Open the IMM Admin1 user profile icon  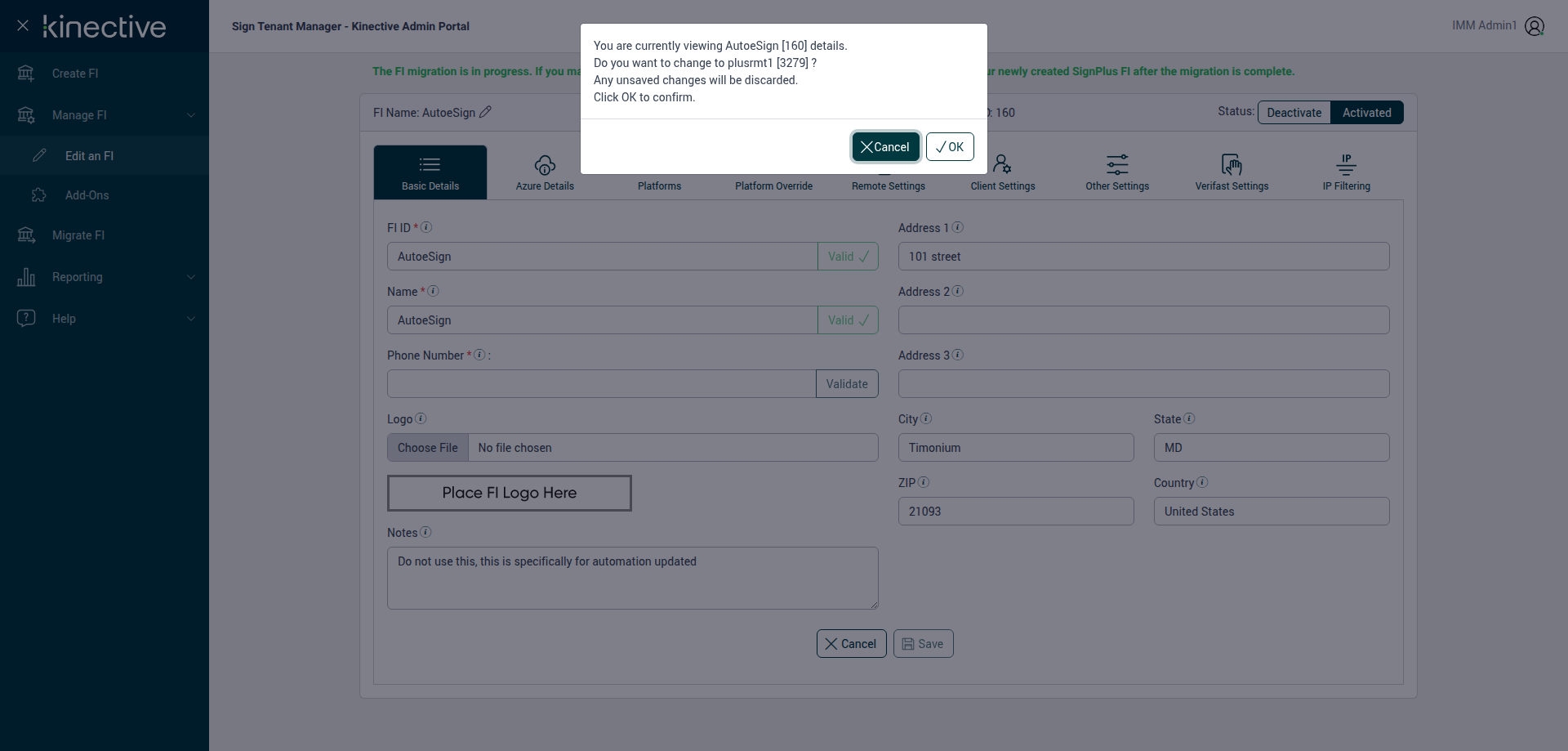tap(1535, 26)
